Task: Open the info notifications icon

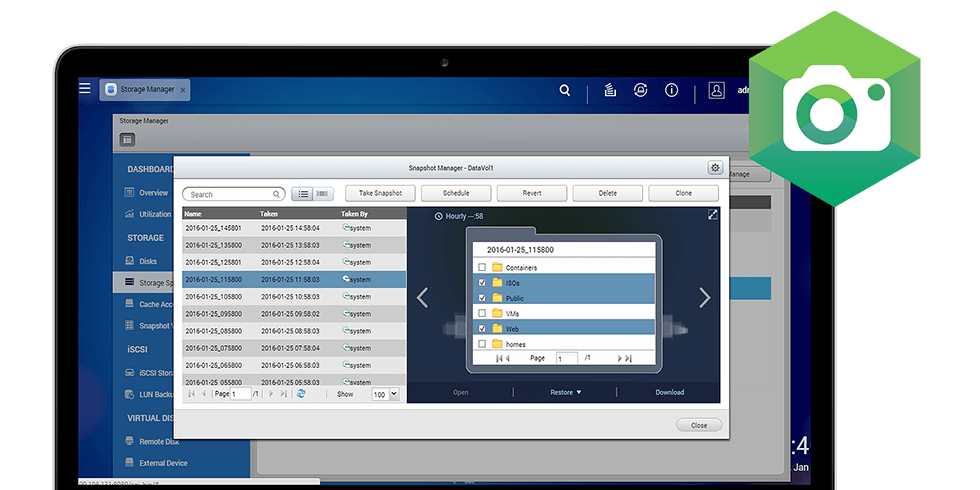Action: point(671,90)
